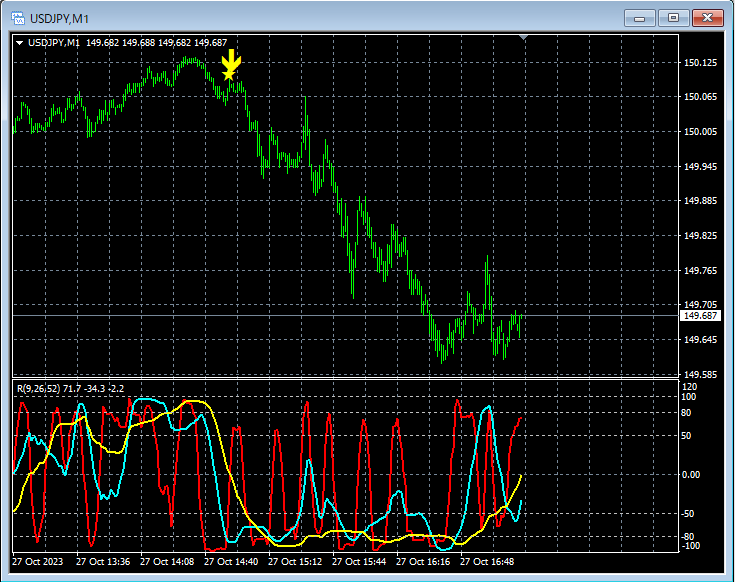This screenshot has height=582, width=736.
Task: Click time label 27 Oct 16:16
Action: tap(423, 562)
